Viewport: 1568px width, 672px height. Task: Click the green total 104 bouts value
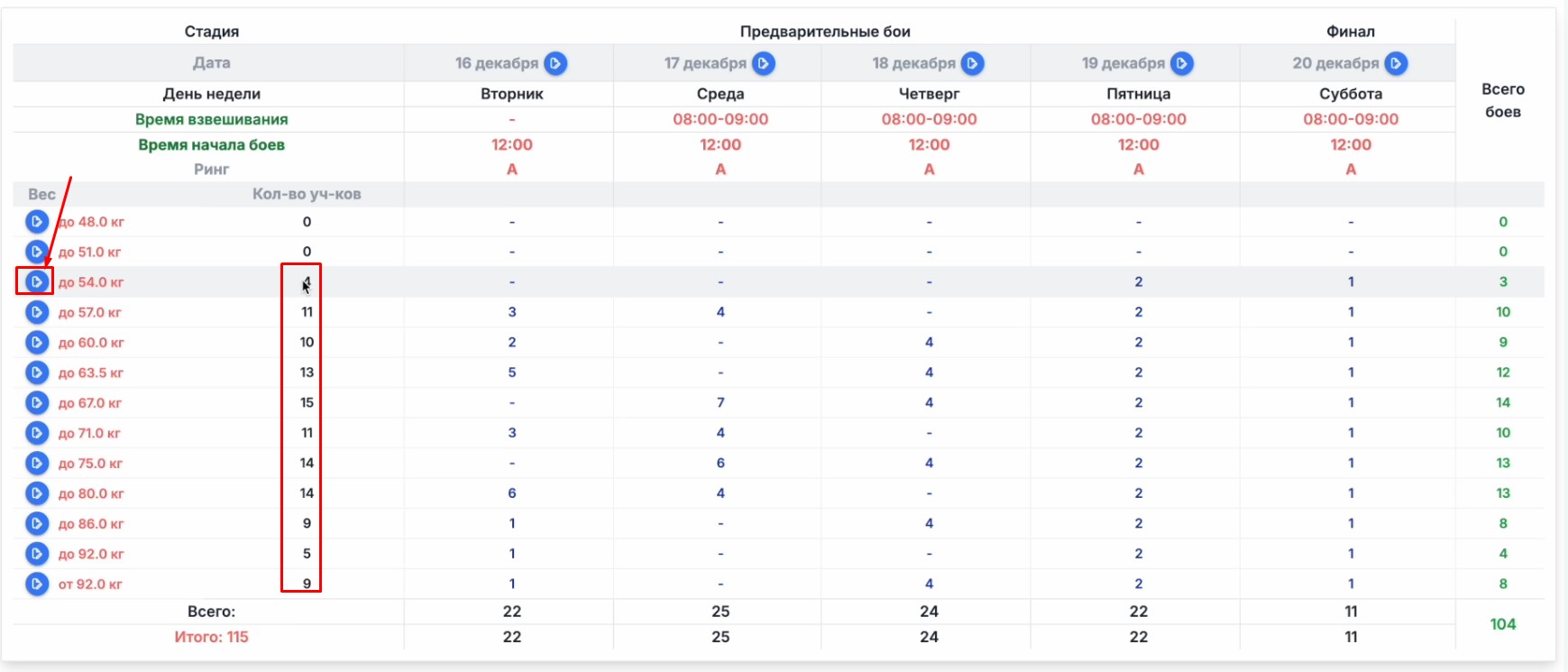tap(1502, 624)
